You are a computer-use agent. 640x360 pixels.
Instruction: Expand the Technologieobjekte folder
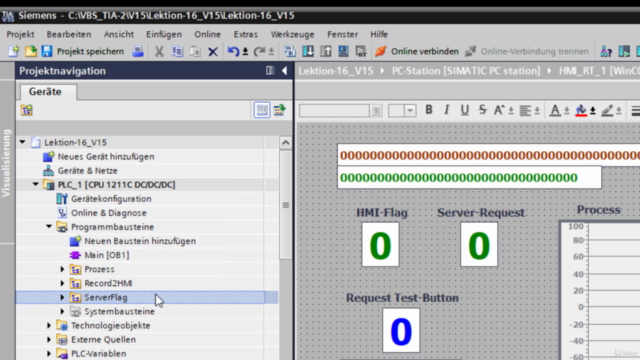point(49,326)
